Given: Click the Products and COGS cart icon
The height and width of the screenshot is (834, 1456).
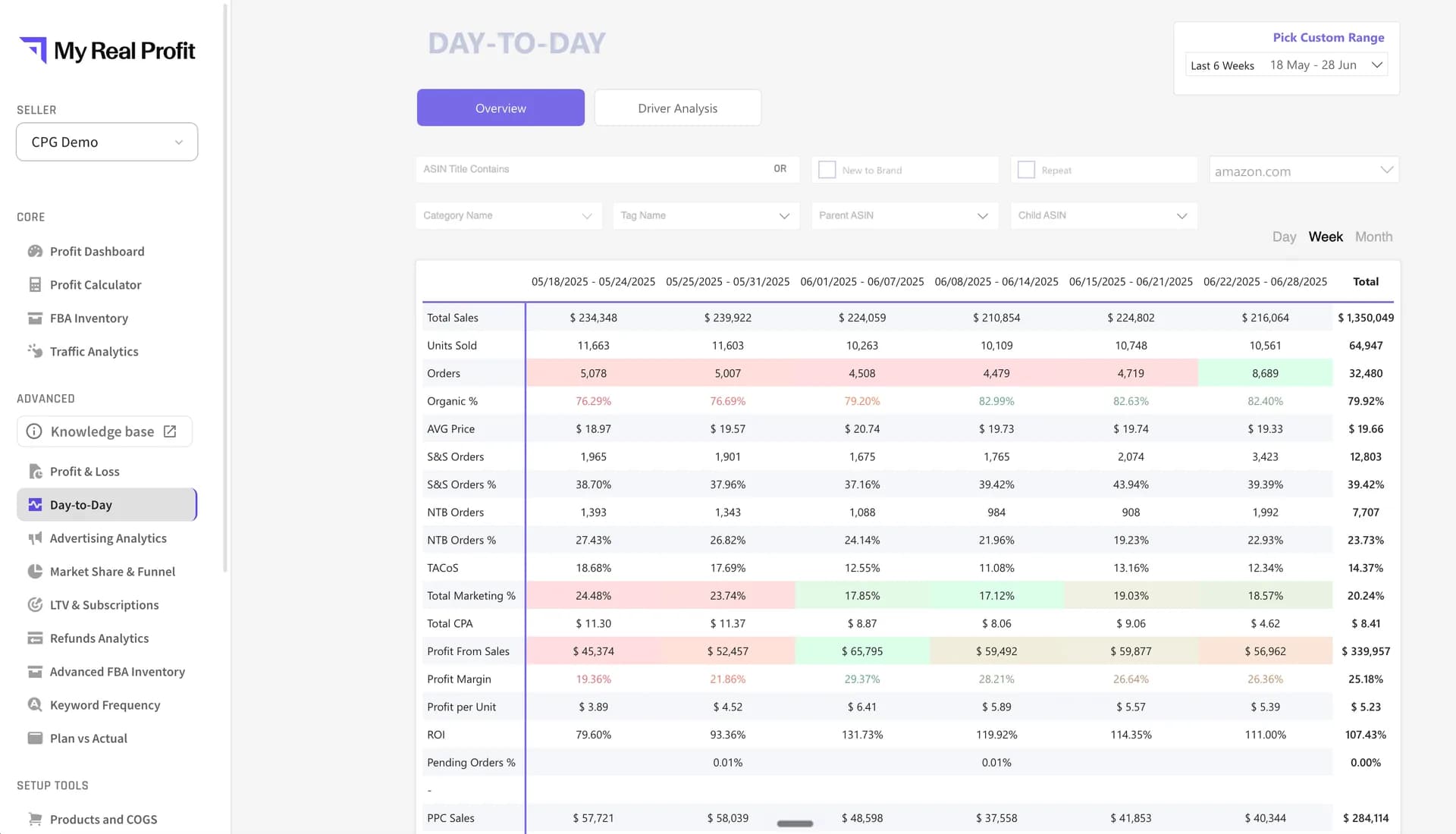Looking at the screenshot, I should click(35, 819).
